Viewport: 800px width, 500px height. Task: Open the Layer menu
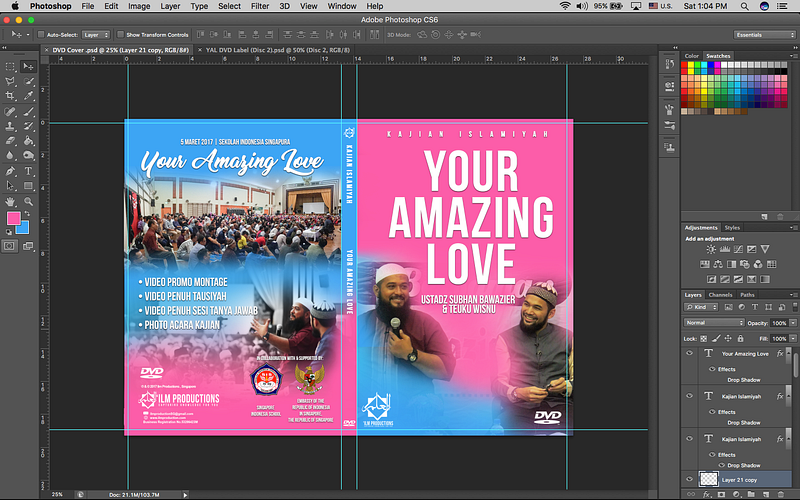tap(170, 6)
